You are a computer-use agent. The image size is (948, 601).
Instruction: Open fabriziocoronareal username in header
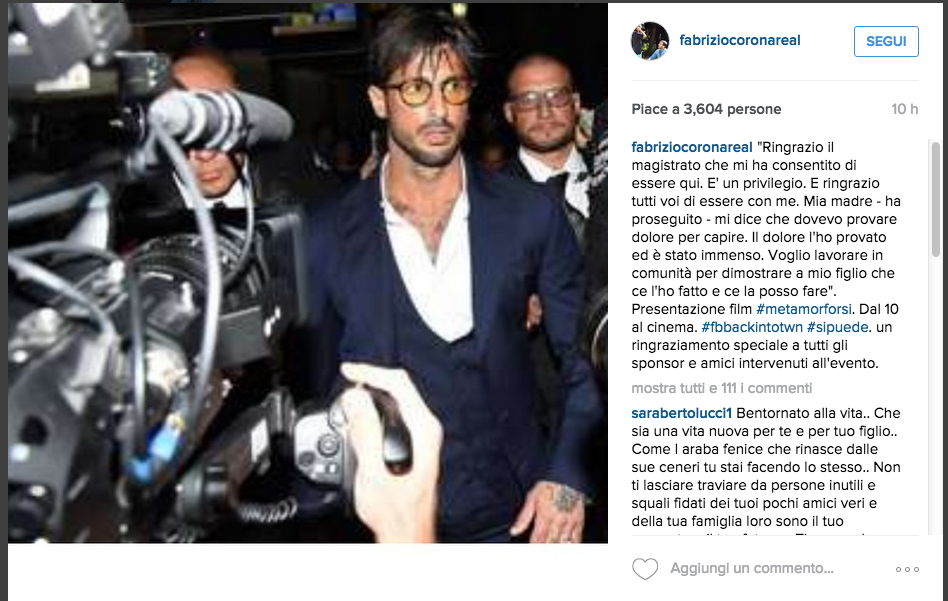click(739, 41)
